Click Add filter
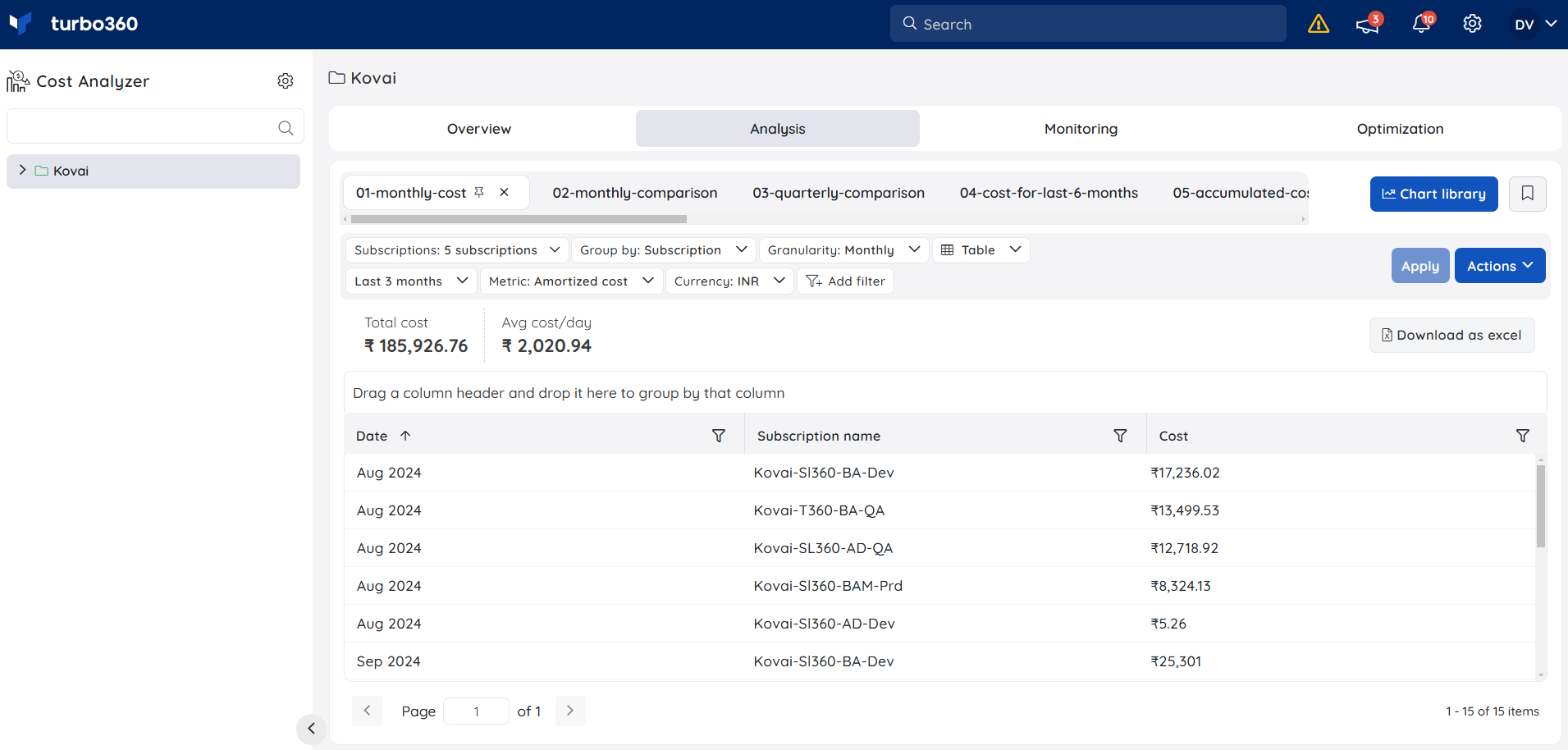This screenshot has width=1568, height=750. tap(845, 281)
